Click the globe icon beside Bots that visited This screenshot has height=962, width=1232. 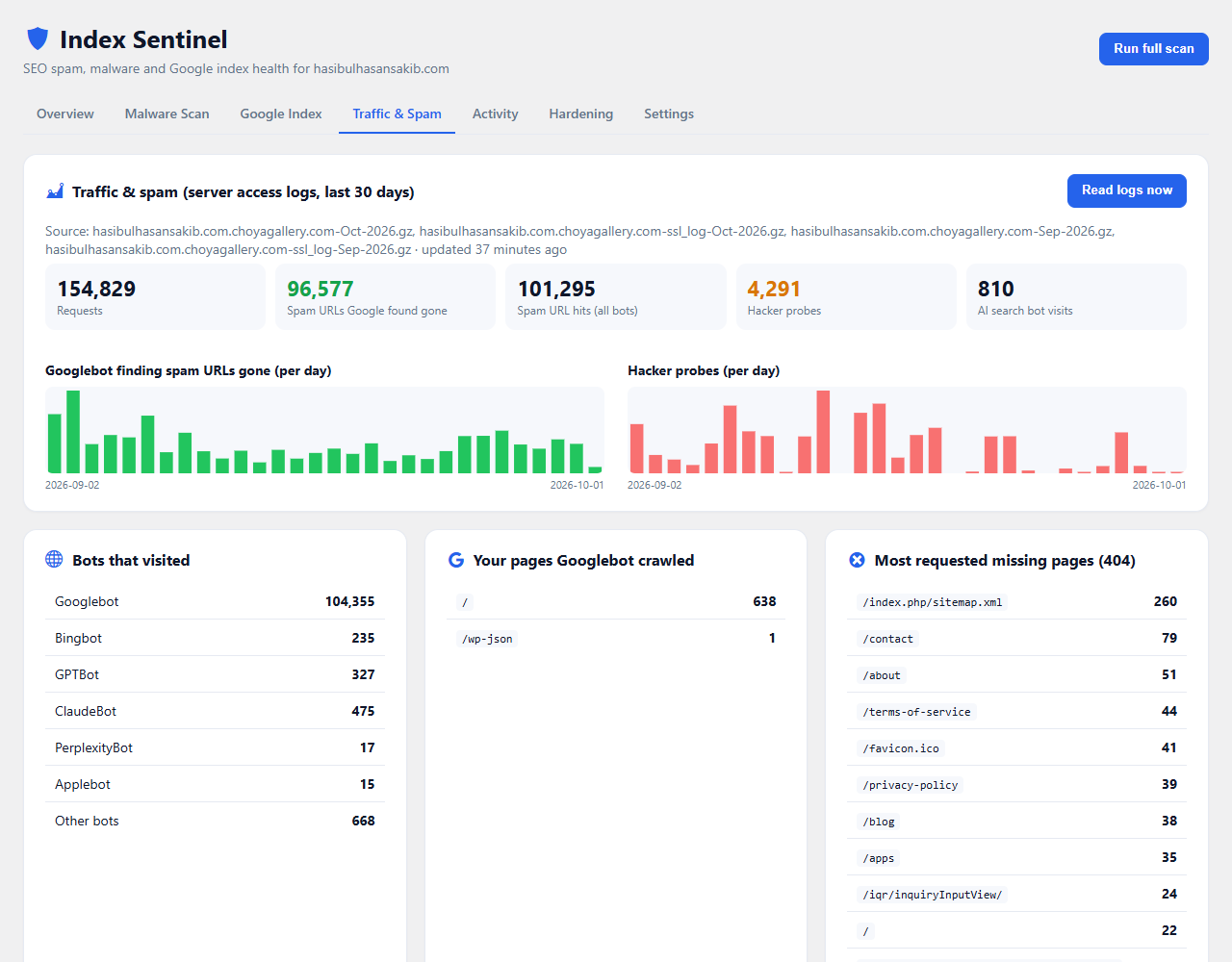tap(54, 560)
